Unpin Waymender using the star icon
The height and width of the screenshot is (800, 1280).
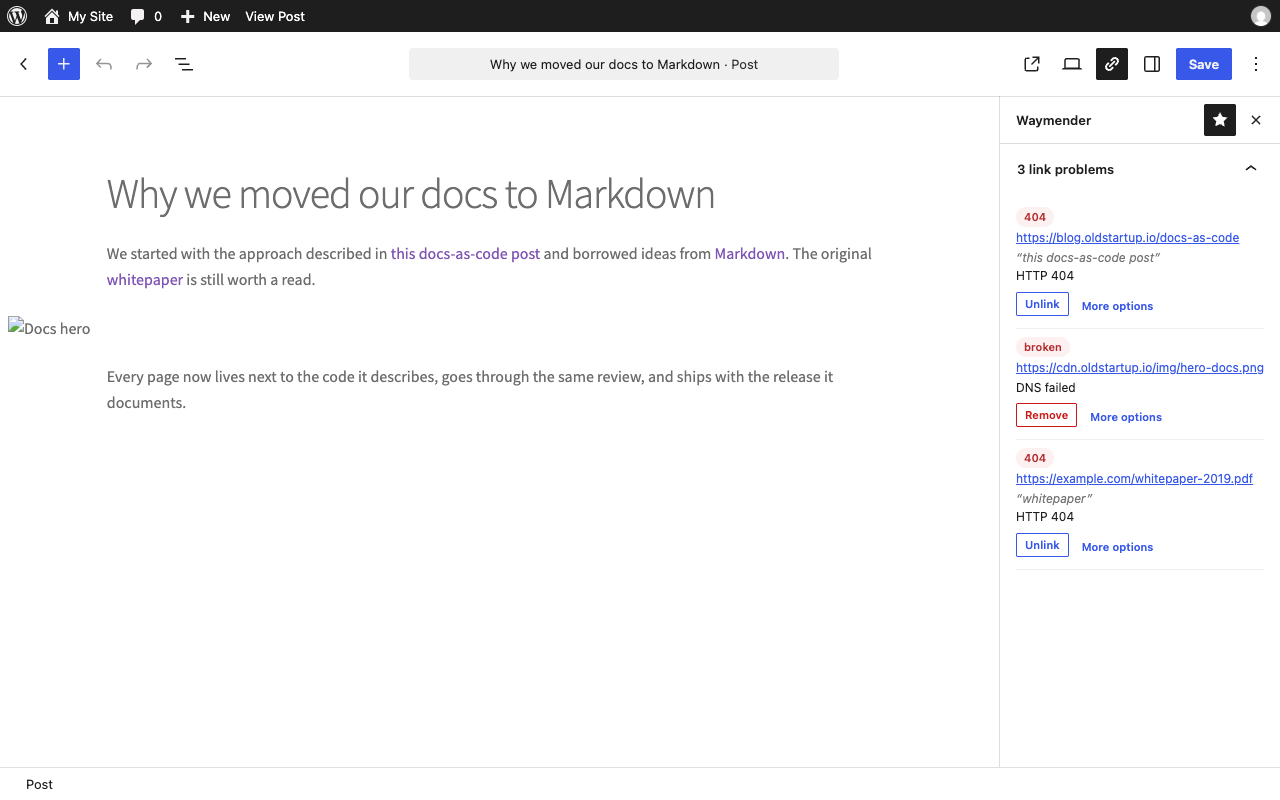coord(1220,120)
